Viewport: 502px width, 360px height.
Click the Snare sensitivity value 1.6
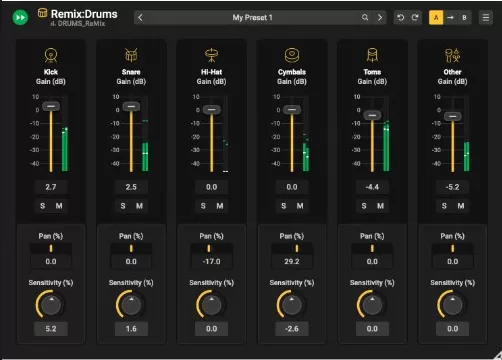[131, 329]
